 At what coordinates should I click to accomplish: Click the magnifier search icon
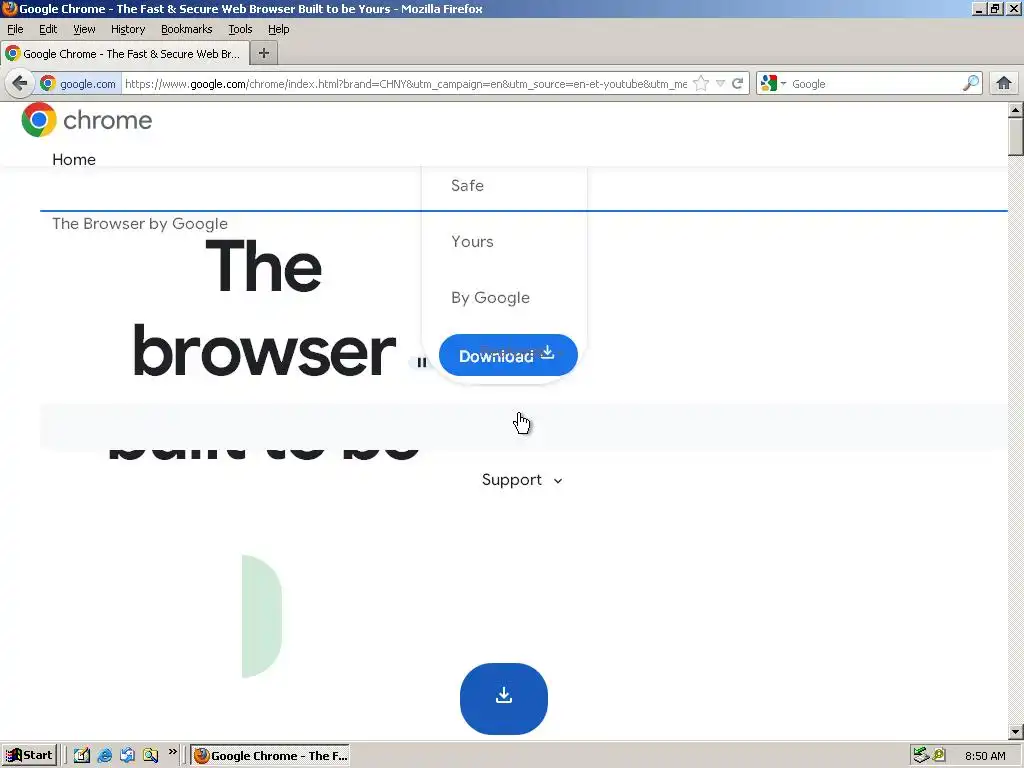(x=971, y=84)
